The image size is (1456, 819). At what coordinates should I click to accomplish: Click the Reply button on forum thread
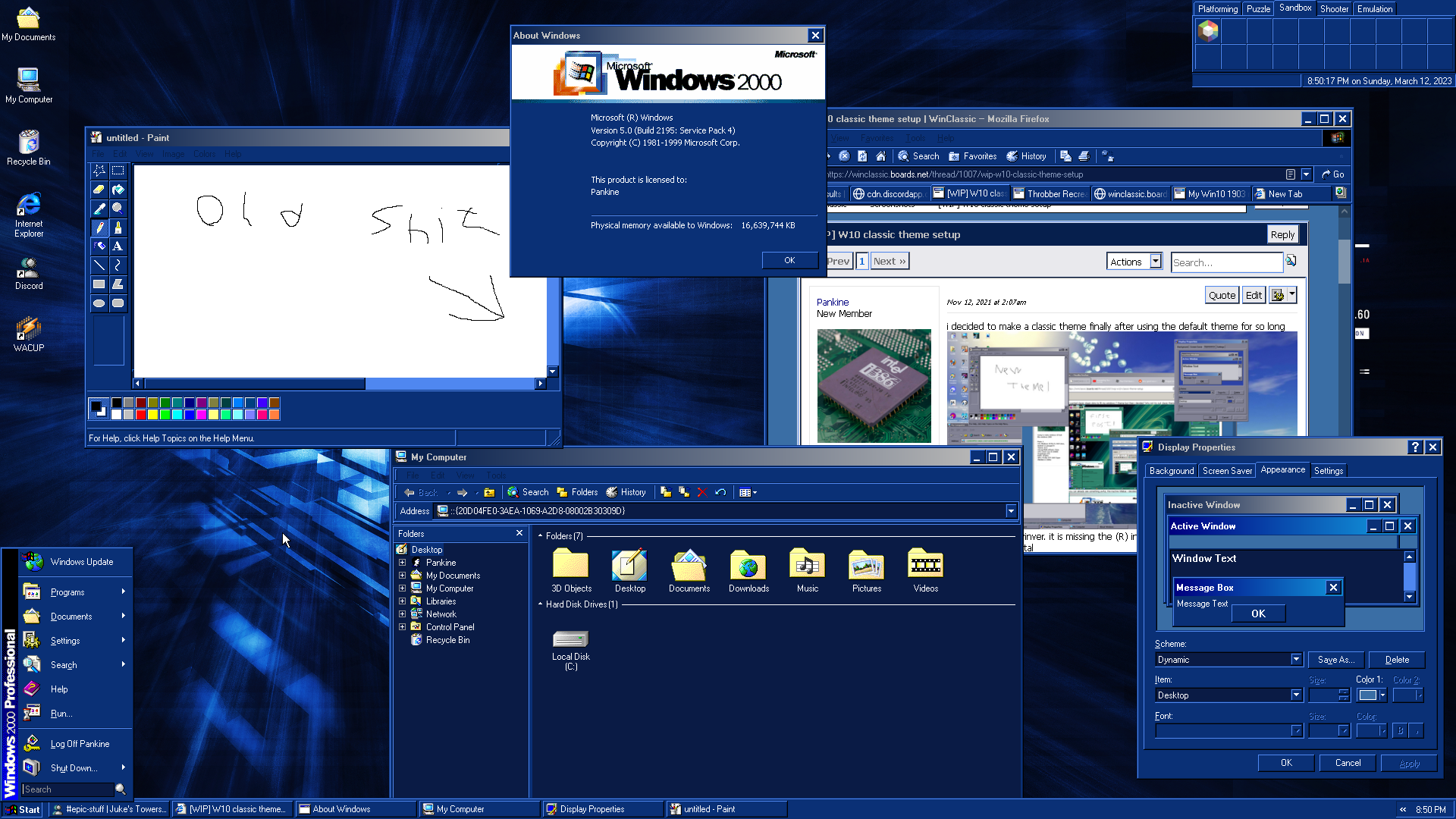(x=1282, y=235)
